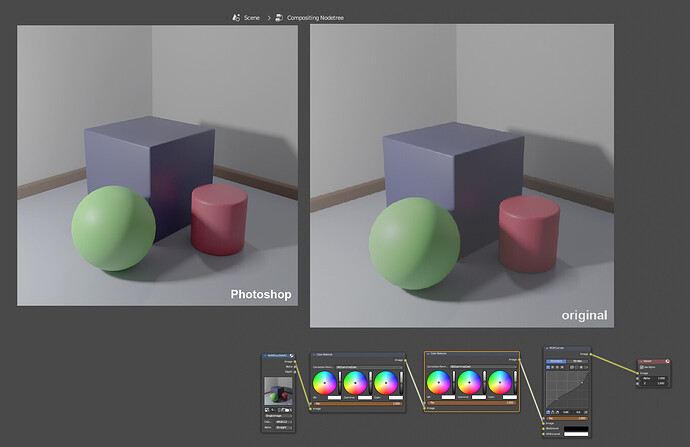Open the color space dropdown in Image node
The image size is (690, 447).
284,421
